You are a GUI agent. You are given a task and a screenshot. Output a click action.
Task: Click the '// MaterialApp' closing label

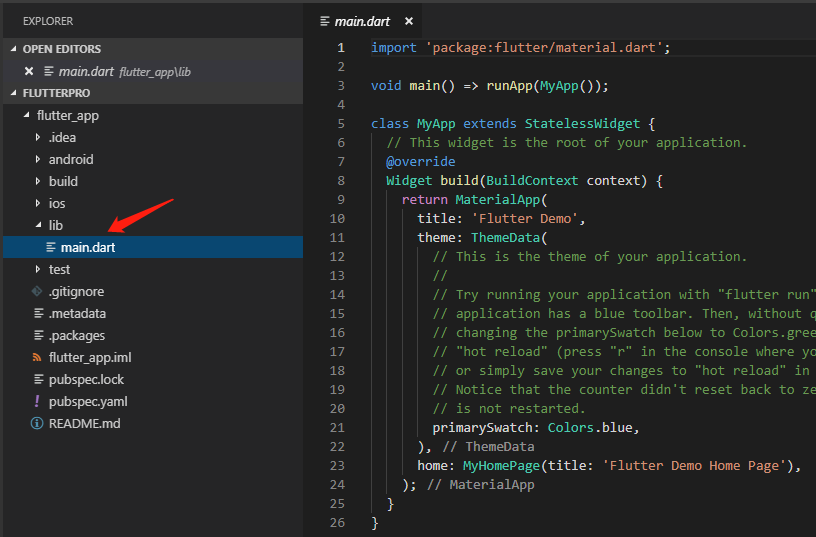tap(480, 485)
